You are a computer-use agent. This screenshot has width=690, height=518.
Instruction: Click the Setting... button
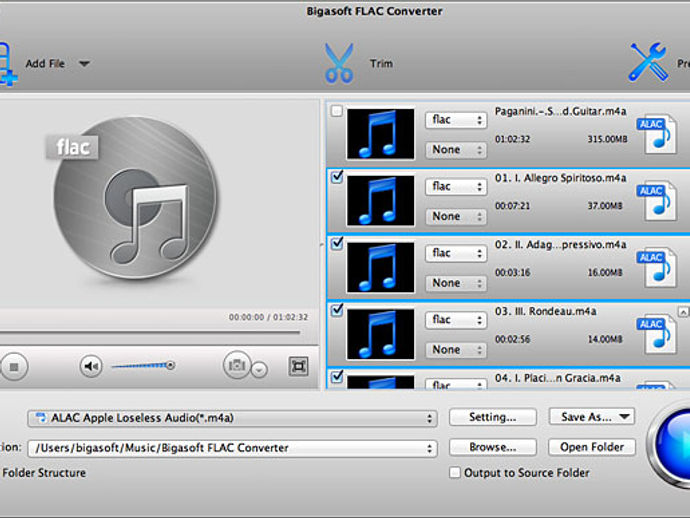pos(492,417)
